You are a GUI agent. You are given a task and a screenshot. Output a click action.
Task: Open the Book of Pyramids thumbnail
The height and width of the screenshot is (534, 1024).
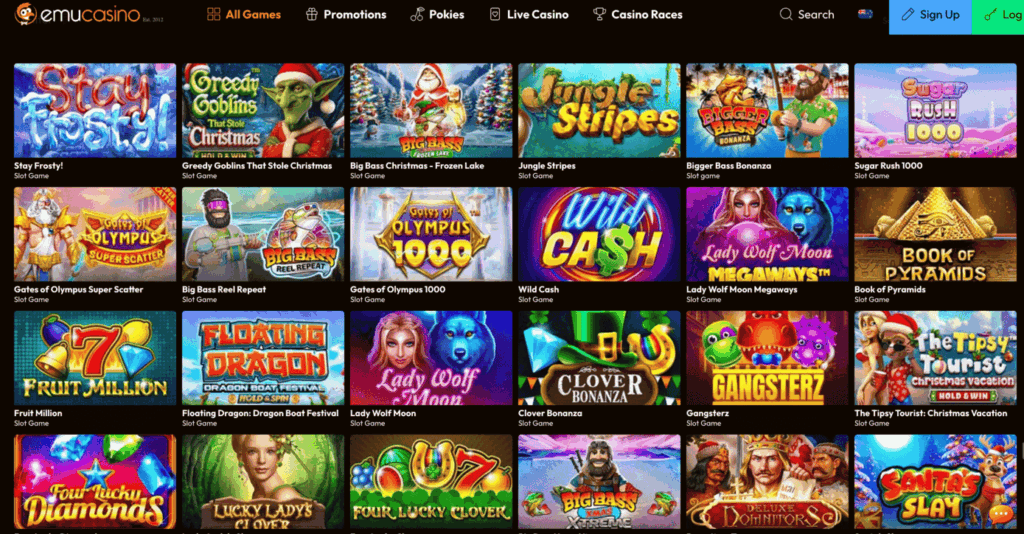[x=935, y=234]
